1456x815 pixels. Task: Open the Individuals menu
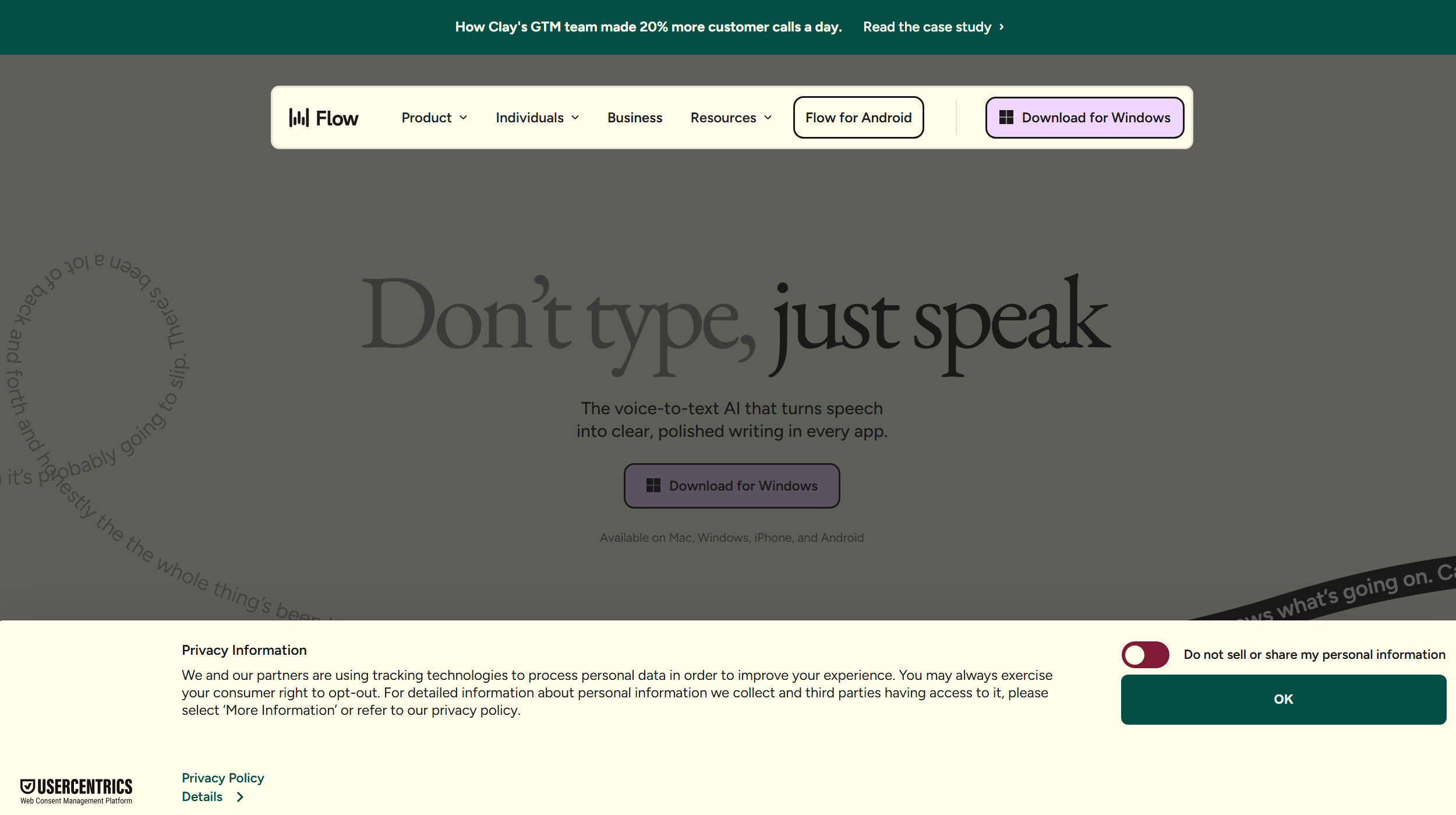pos(538,118)
